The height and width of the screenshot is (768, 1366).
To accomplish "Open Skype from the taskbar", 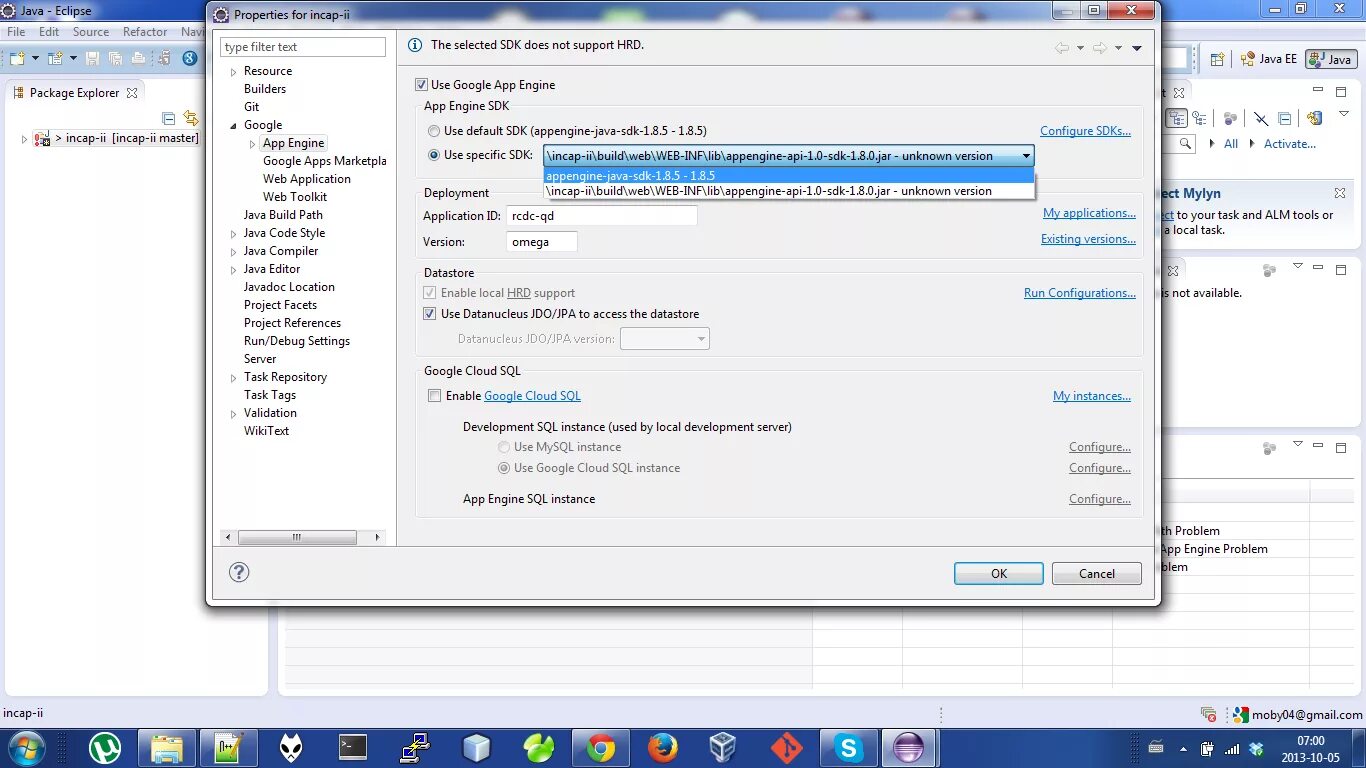I will [x=849, y=748].
